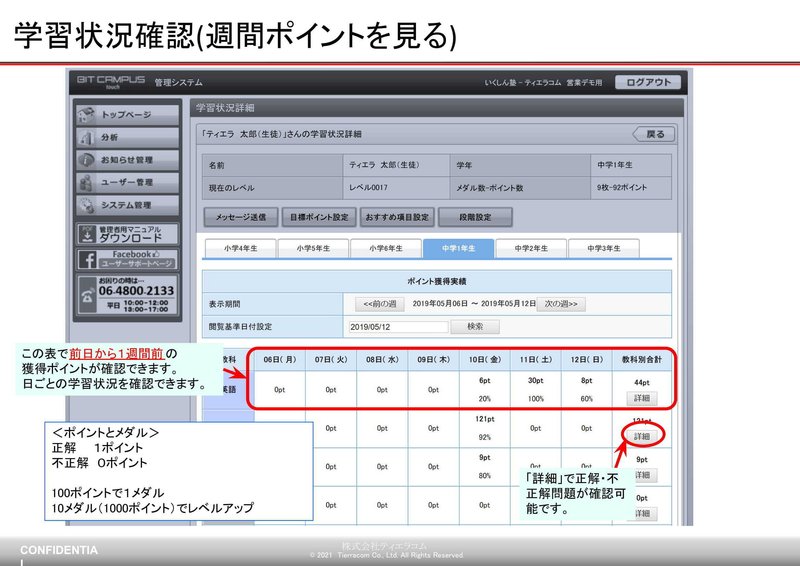Click the 11日(土) column header

pos(536,359)
